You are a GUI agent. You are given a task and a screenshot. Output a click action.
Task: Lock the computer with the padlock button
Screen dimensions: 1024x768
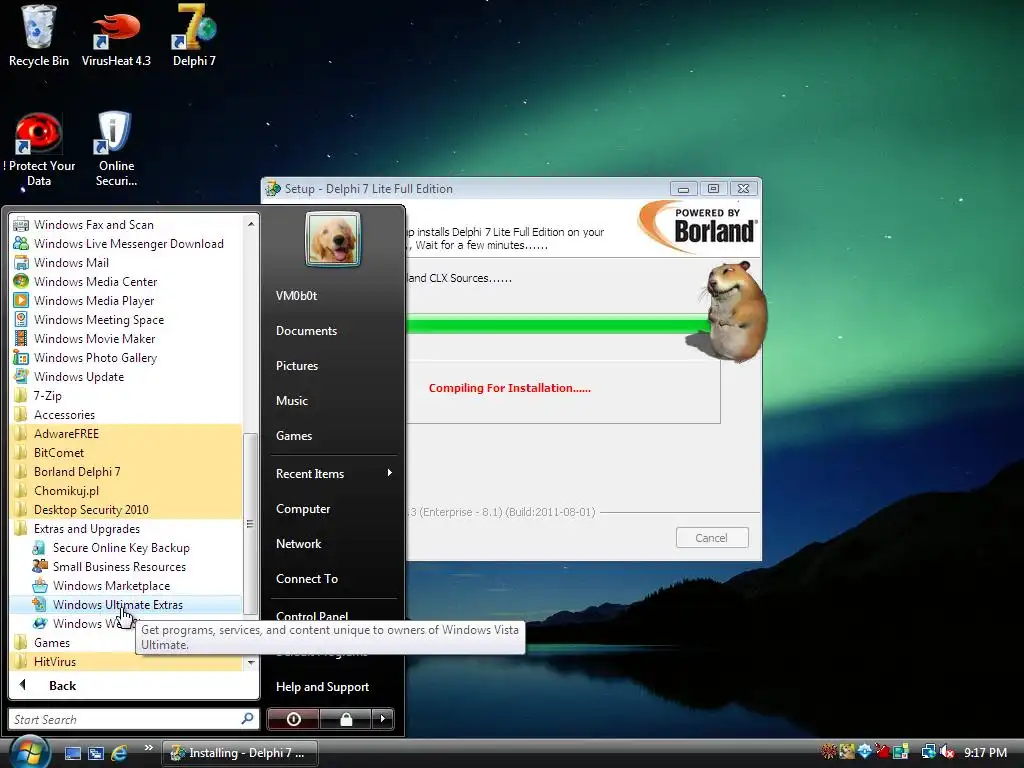pos(345,719)
